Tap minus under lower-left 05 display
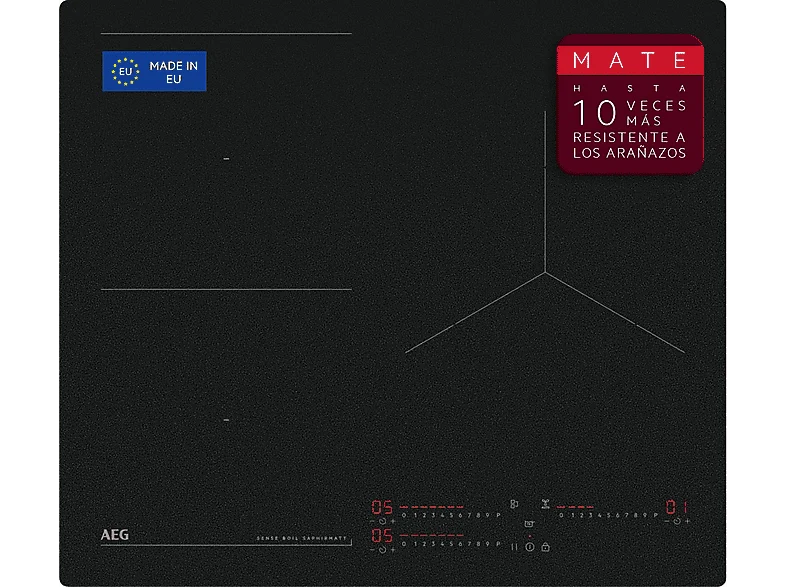This screenshot has width=786, height=587. click(372, 550)
